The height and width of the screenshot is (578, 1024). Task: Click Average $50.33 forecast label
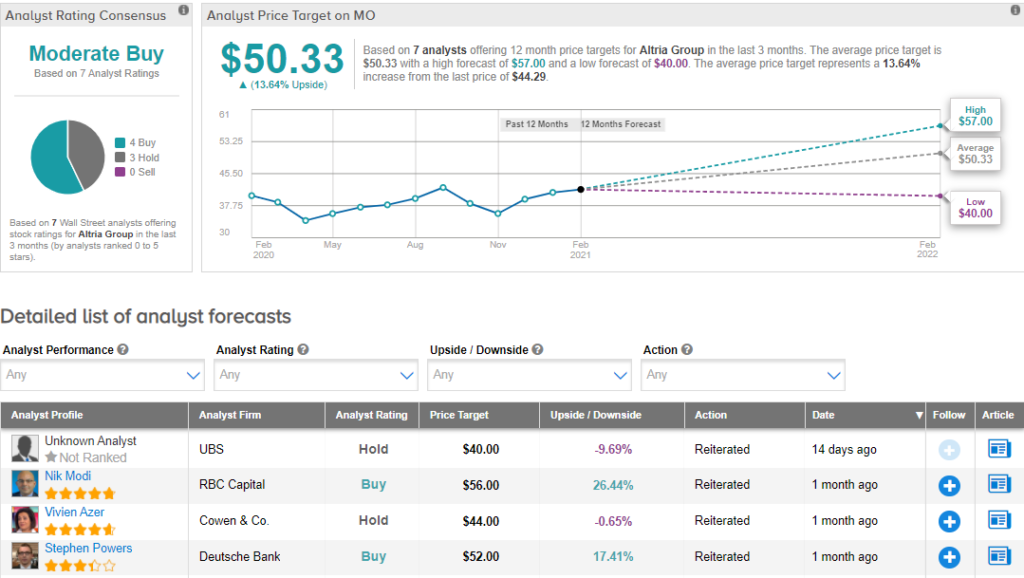pyautogui.click(x=975, y=153)
